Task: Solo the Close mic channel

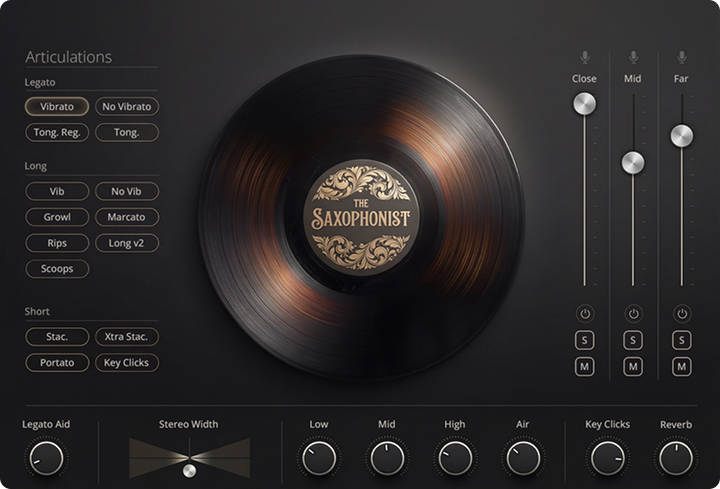Action: (585, 340)
